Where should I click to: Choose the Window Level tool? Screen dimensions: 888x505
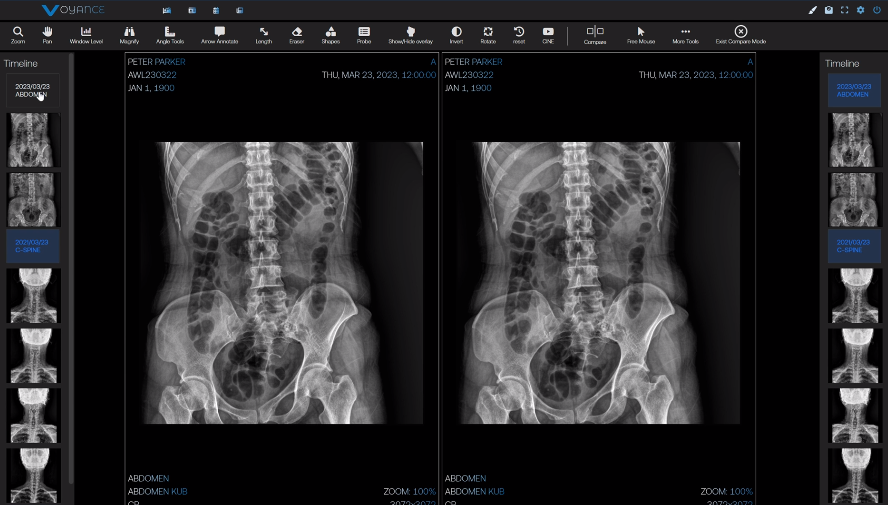click(86, 35)
